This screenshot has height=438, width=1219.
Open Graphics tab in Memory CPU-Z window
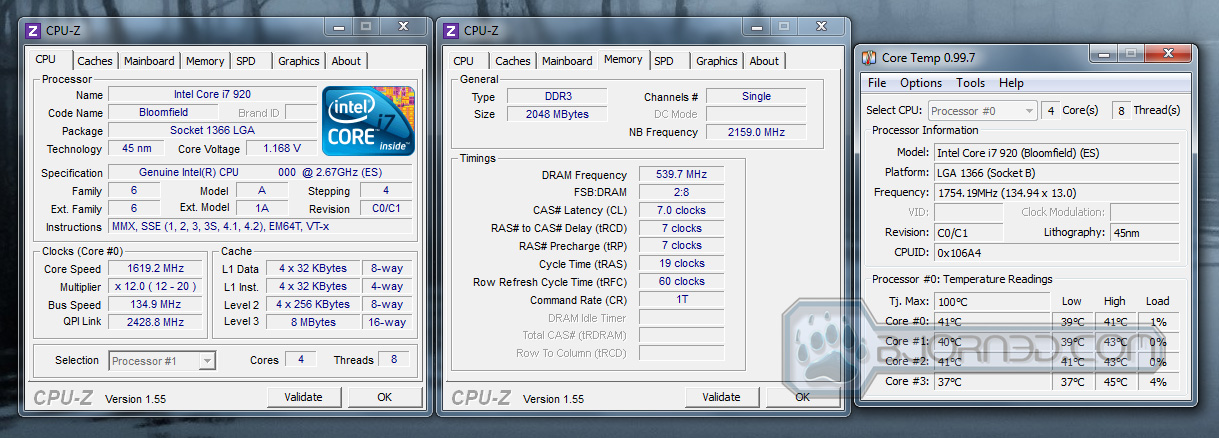(x=717, y=61)
